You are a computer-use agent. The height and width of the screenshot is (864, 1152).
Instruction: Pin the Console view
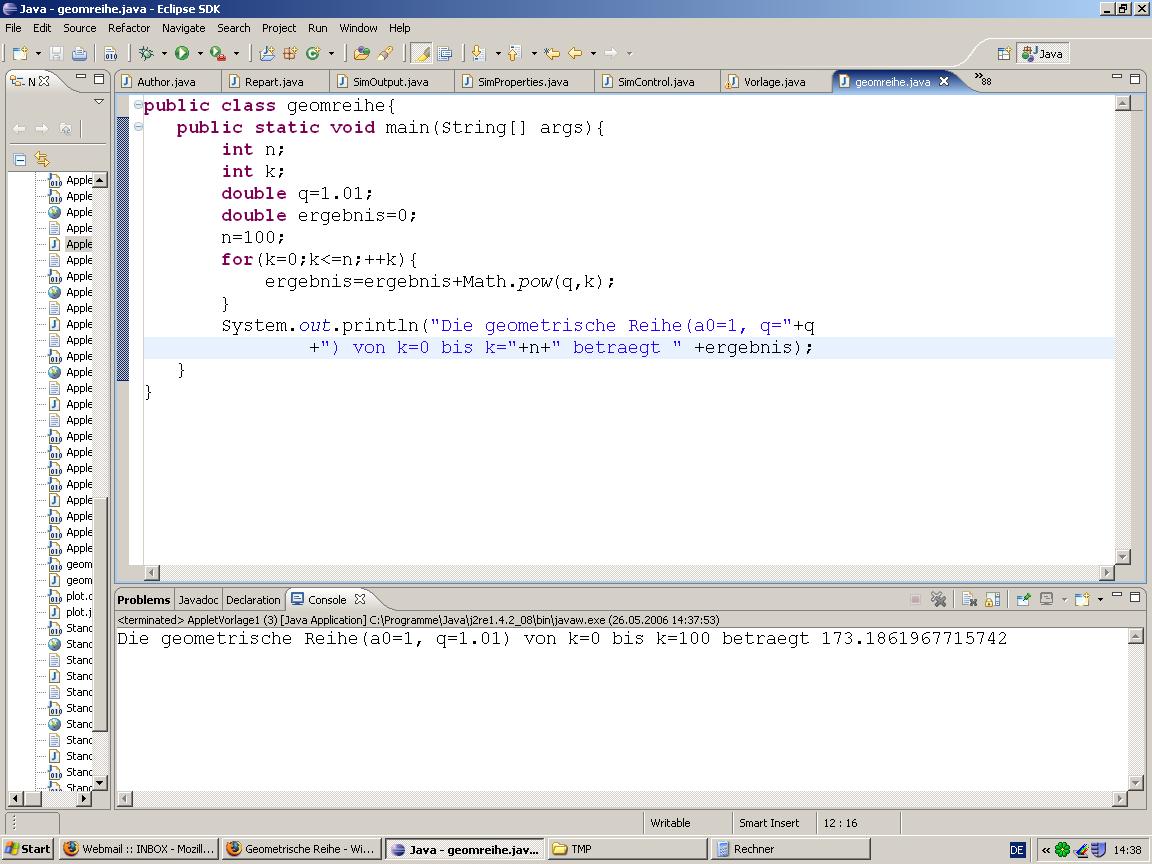point(1023,599)
